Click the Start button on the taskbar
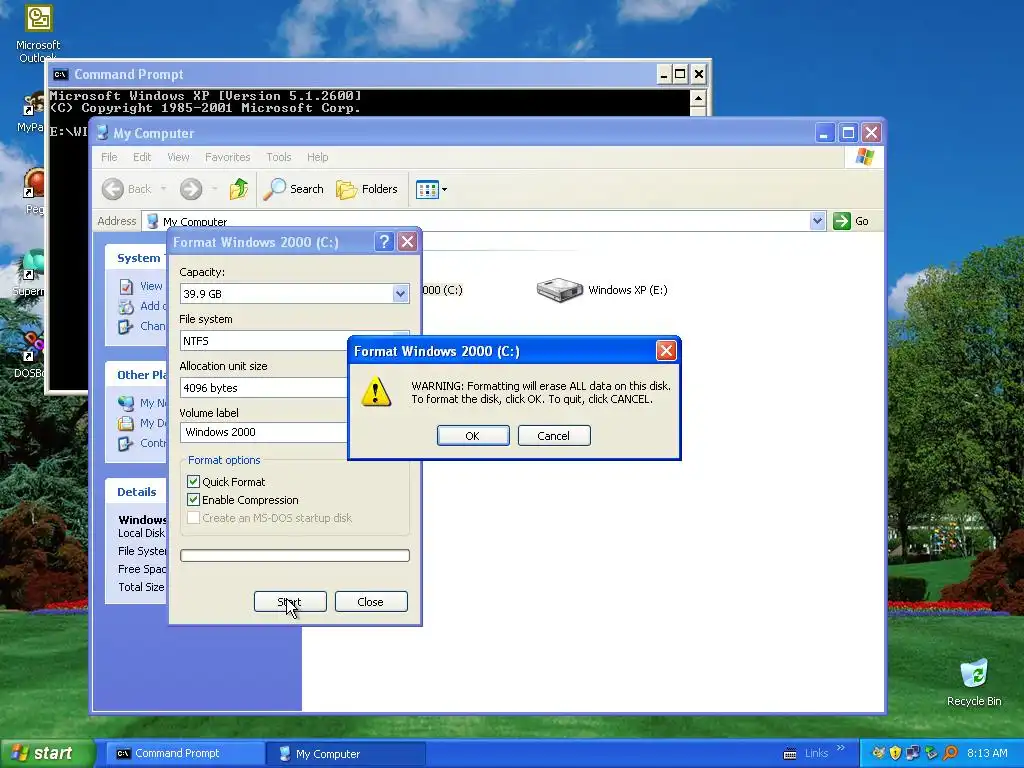Screen dimensions: 1024x768 coord(46,754)
